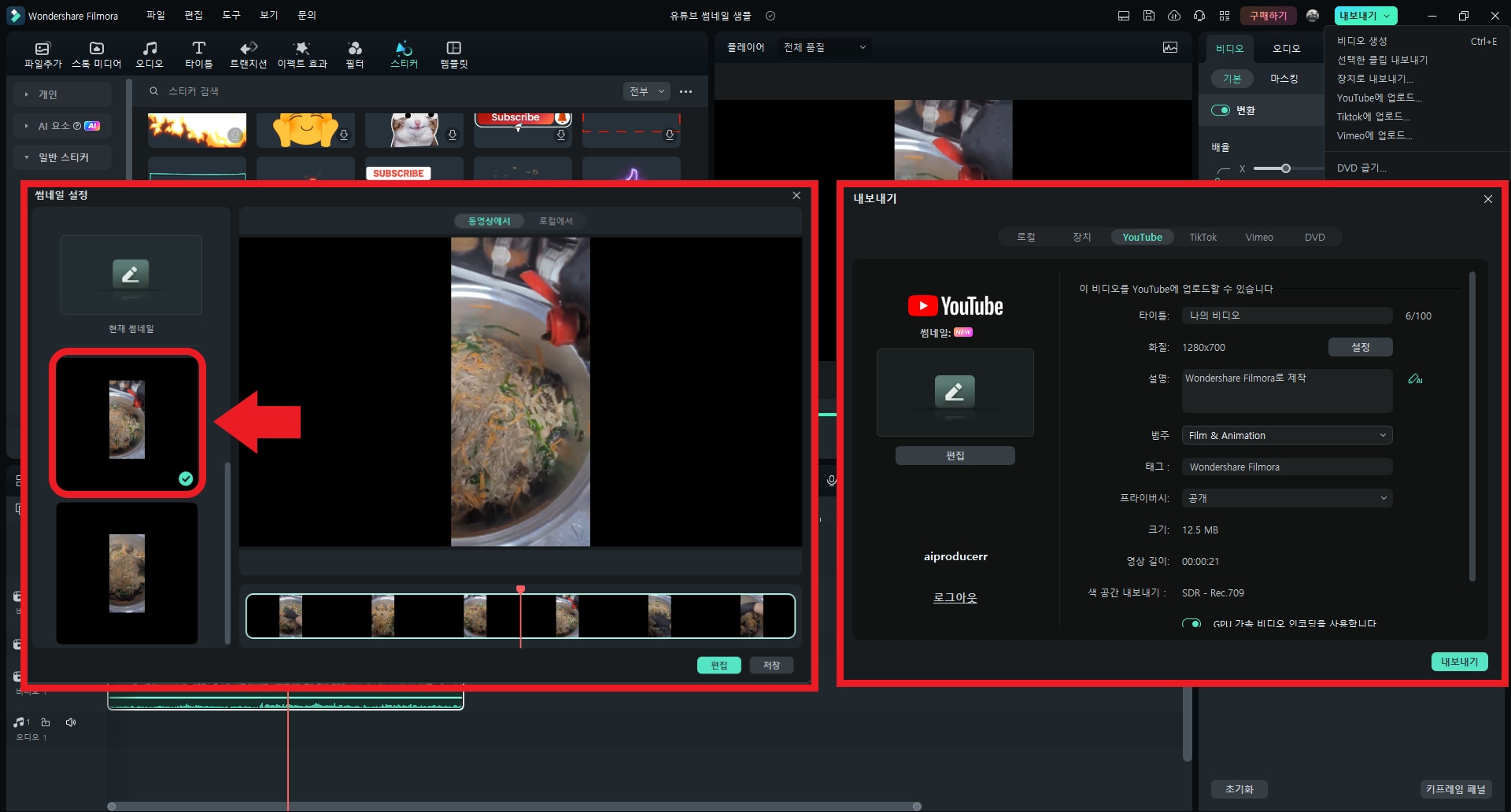This screenshot has height=812, width=1511.
Task: Select the second suggested thumbnail
Action: pyautogui.click(x=127, y=574)
